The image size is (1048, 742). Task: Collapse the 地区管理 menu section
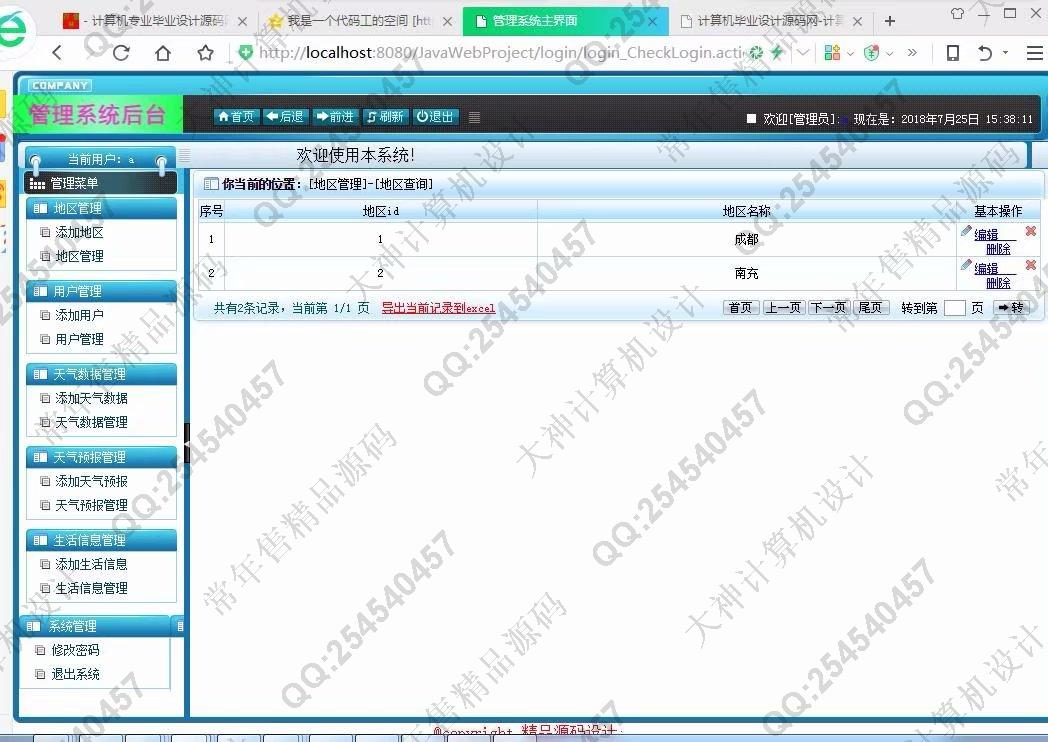[x=102, y=208]
